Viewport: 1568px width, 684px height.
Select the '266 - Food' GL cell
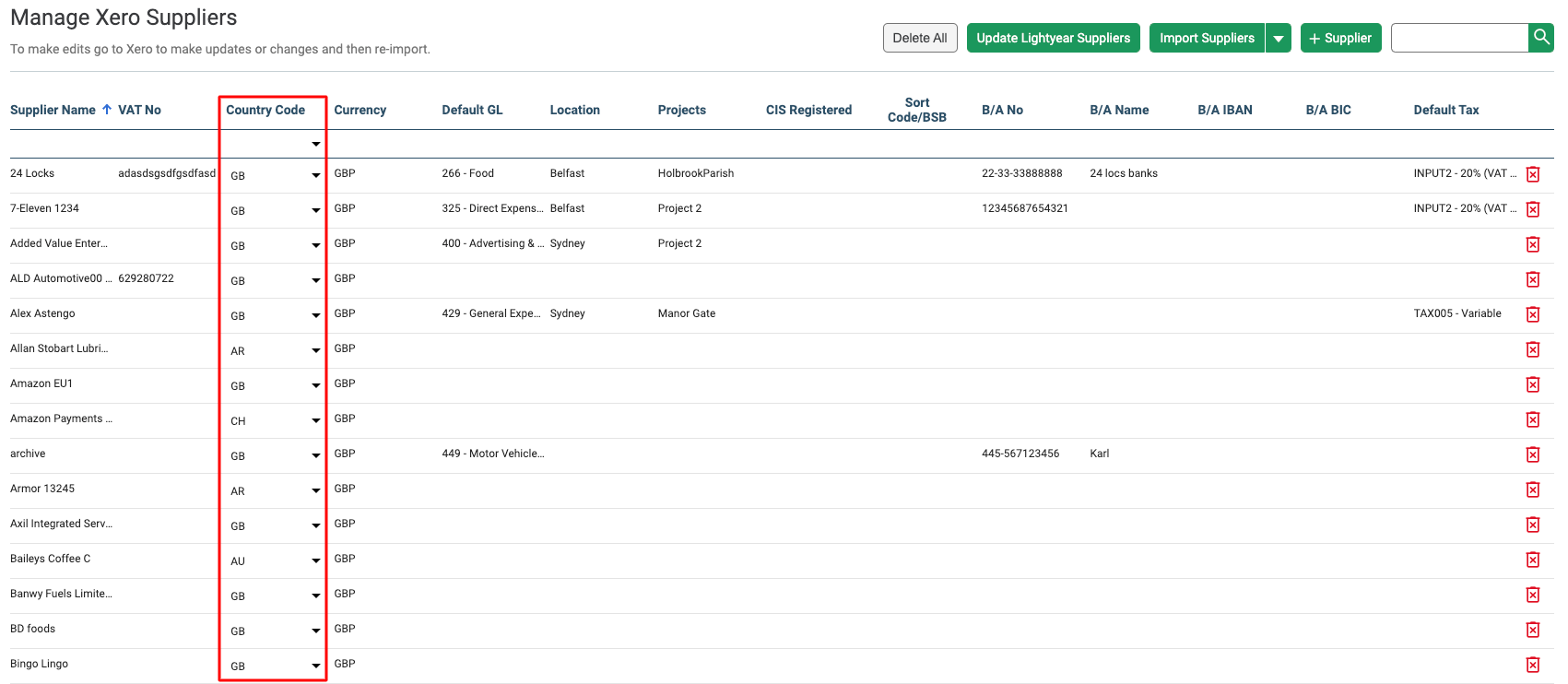pyautogui.click(x=467, y=173)
